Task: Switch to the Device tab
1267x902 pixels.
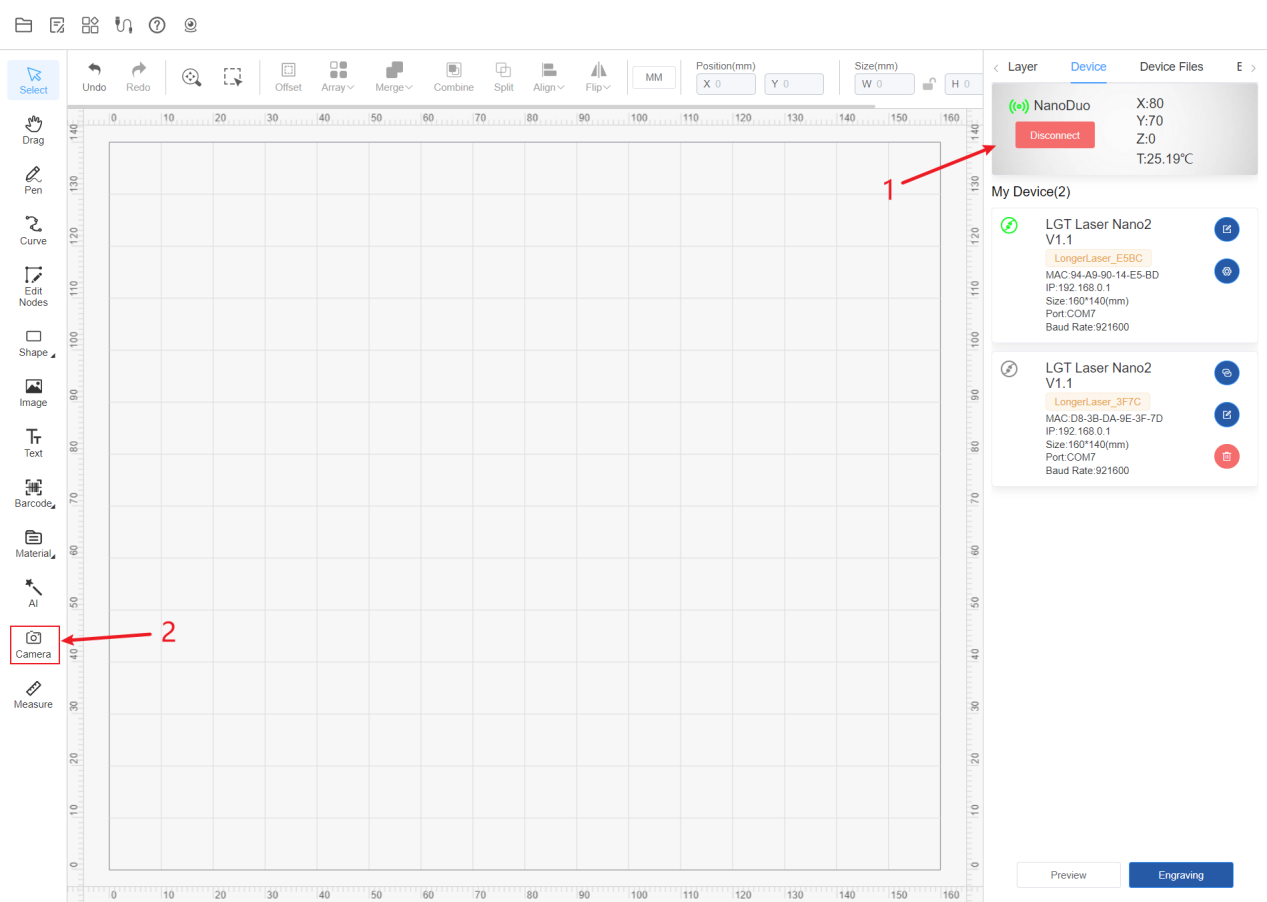Action: [x=1088, y=67]
